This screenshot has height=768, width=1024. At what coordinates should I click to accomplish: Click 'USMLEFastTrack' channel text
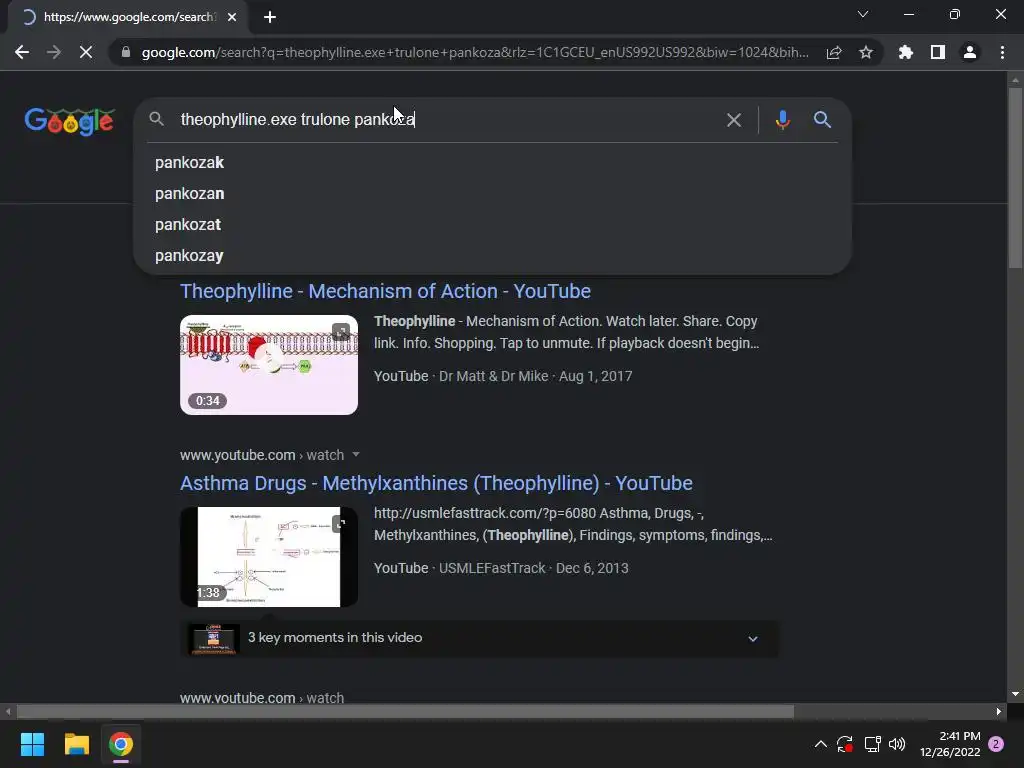[x=492, y=568]
